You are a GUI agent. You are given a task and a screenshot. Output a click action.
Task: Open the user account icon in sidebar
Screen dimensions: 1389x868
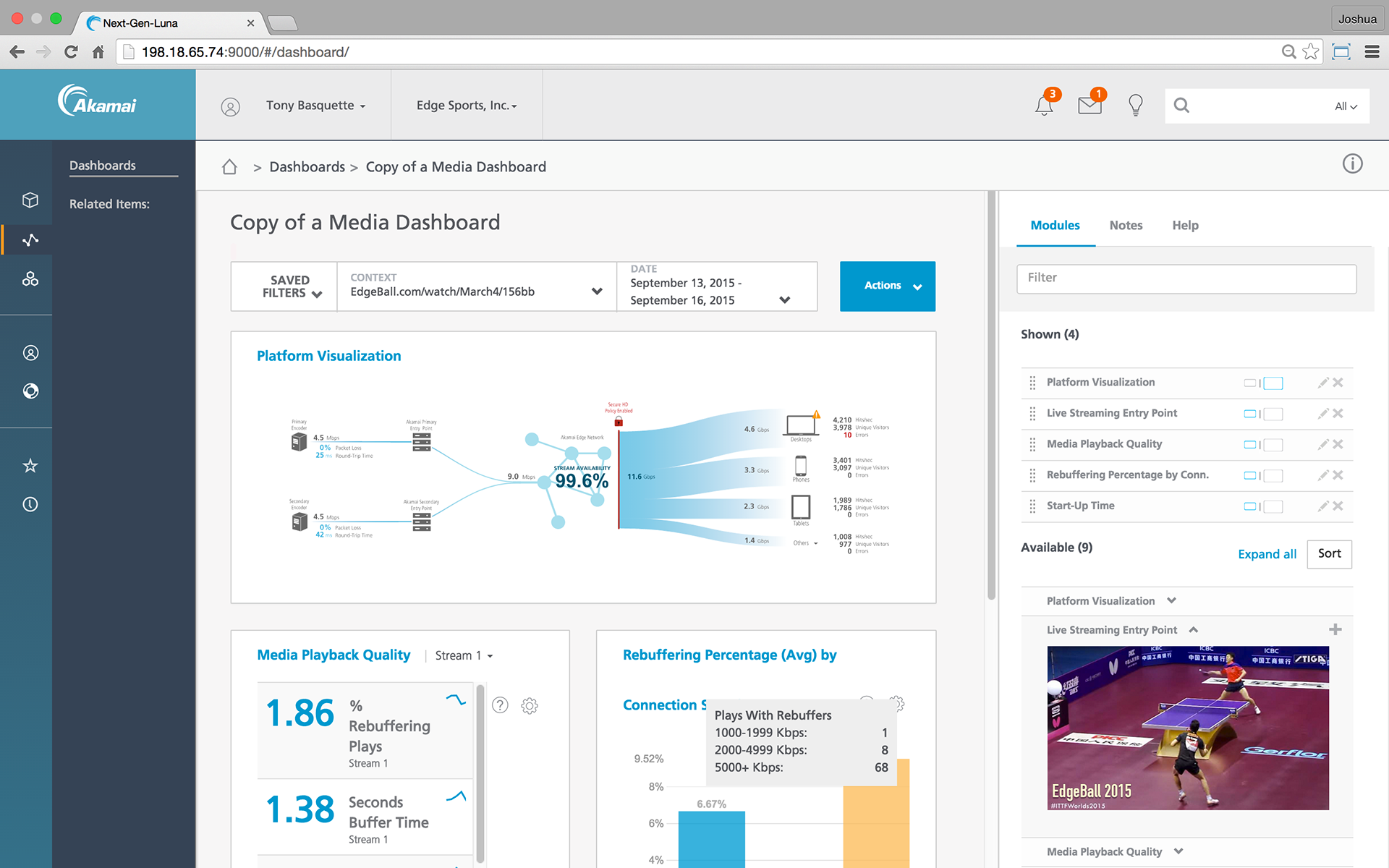[30, 353]
